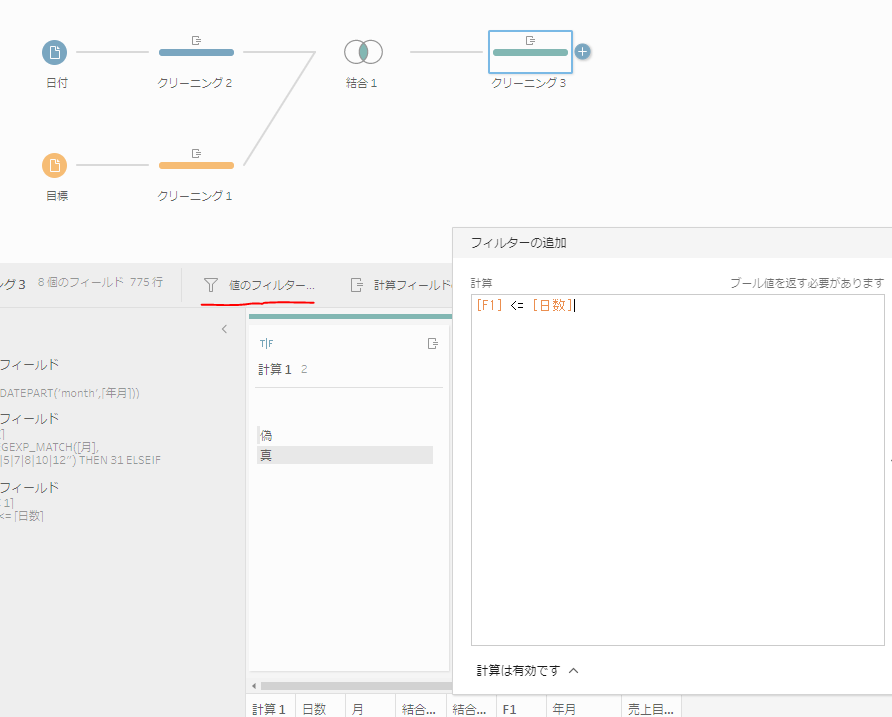Select the クリーニング 2 step
This screenshot has width=892, height=717.
point(196,52)
